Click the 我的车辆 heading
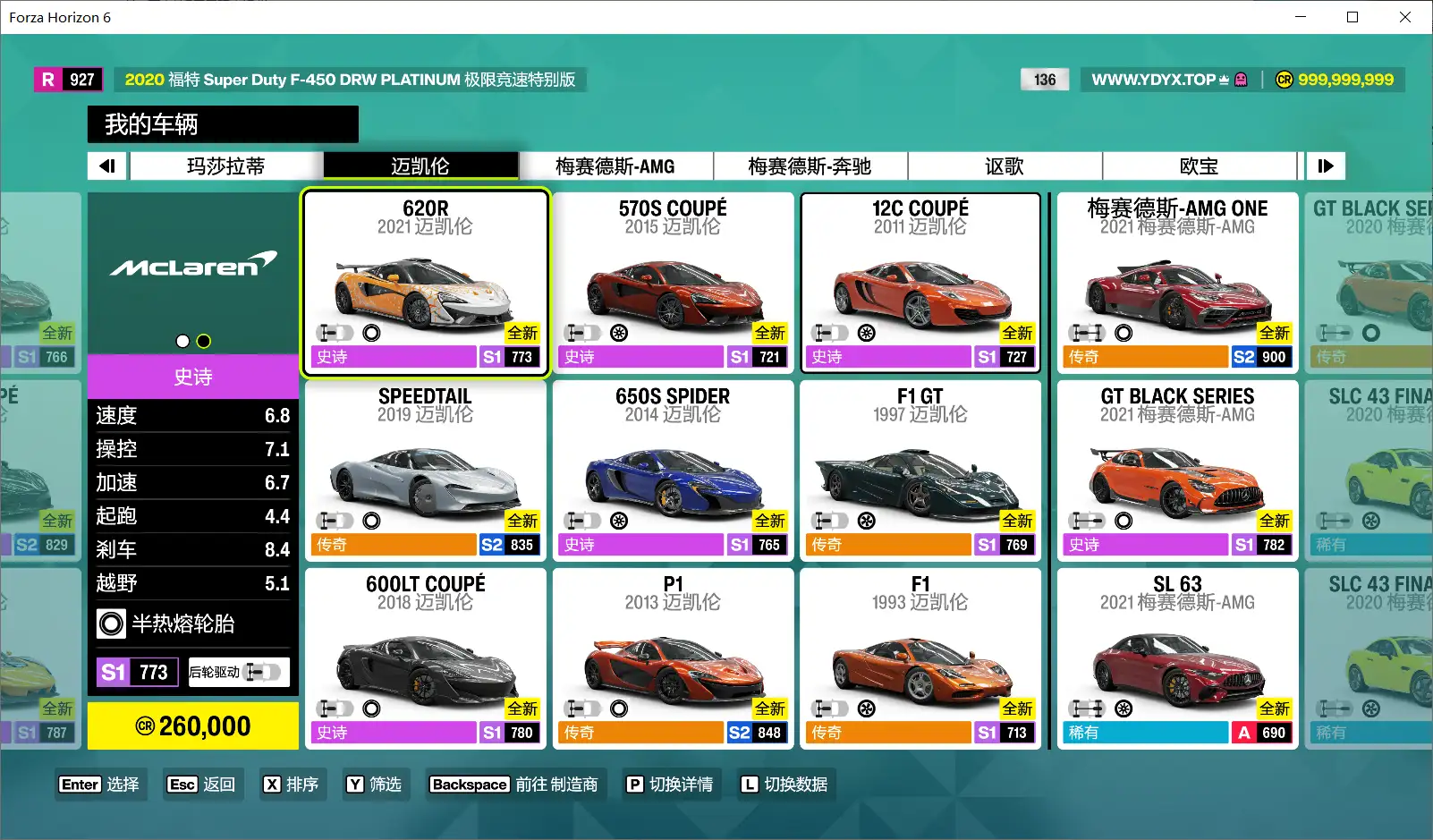The image size is (1433, 840). tap(151, 124)
